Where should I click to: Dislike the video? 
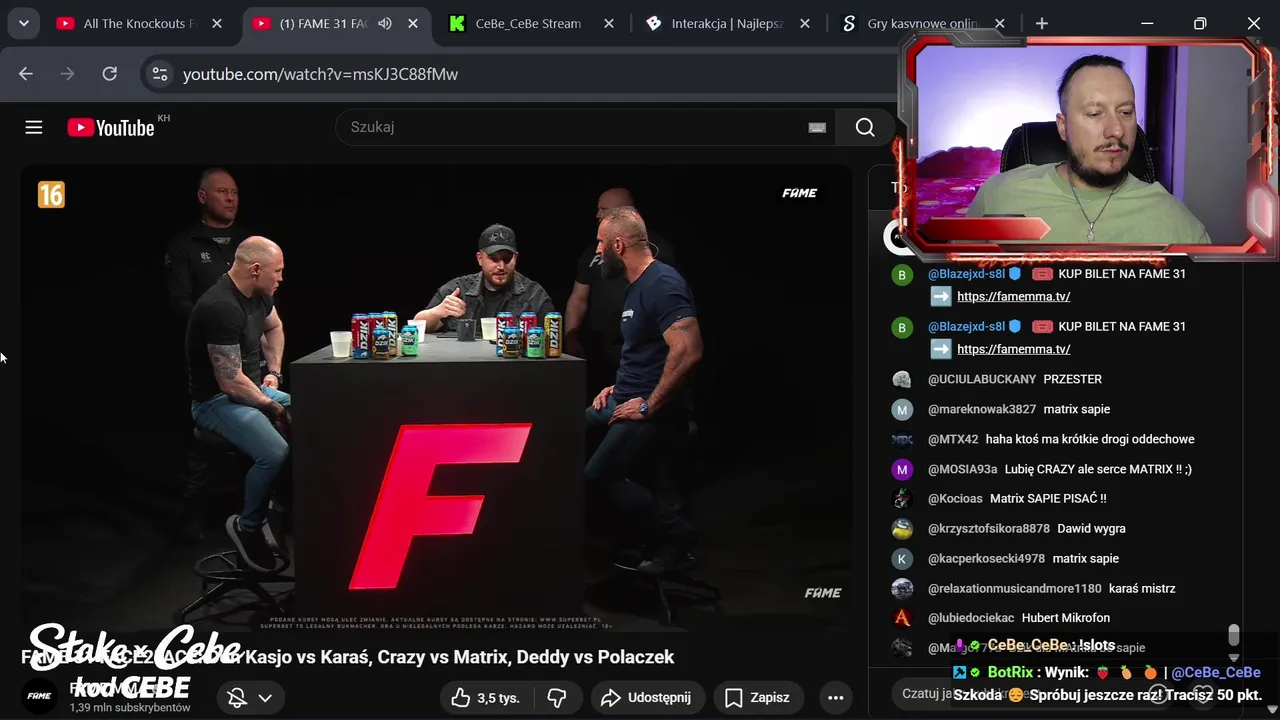tap(558, 697)
